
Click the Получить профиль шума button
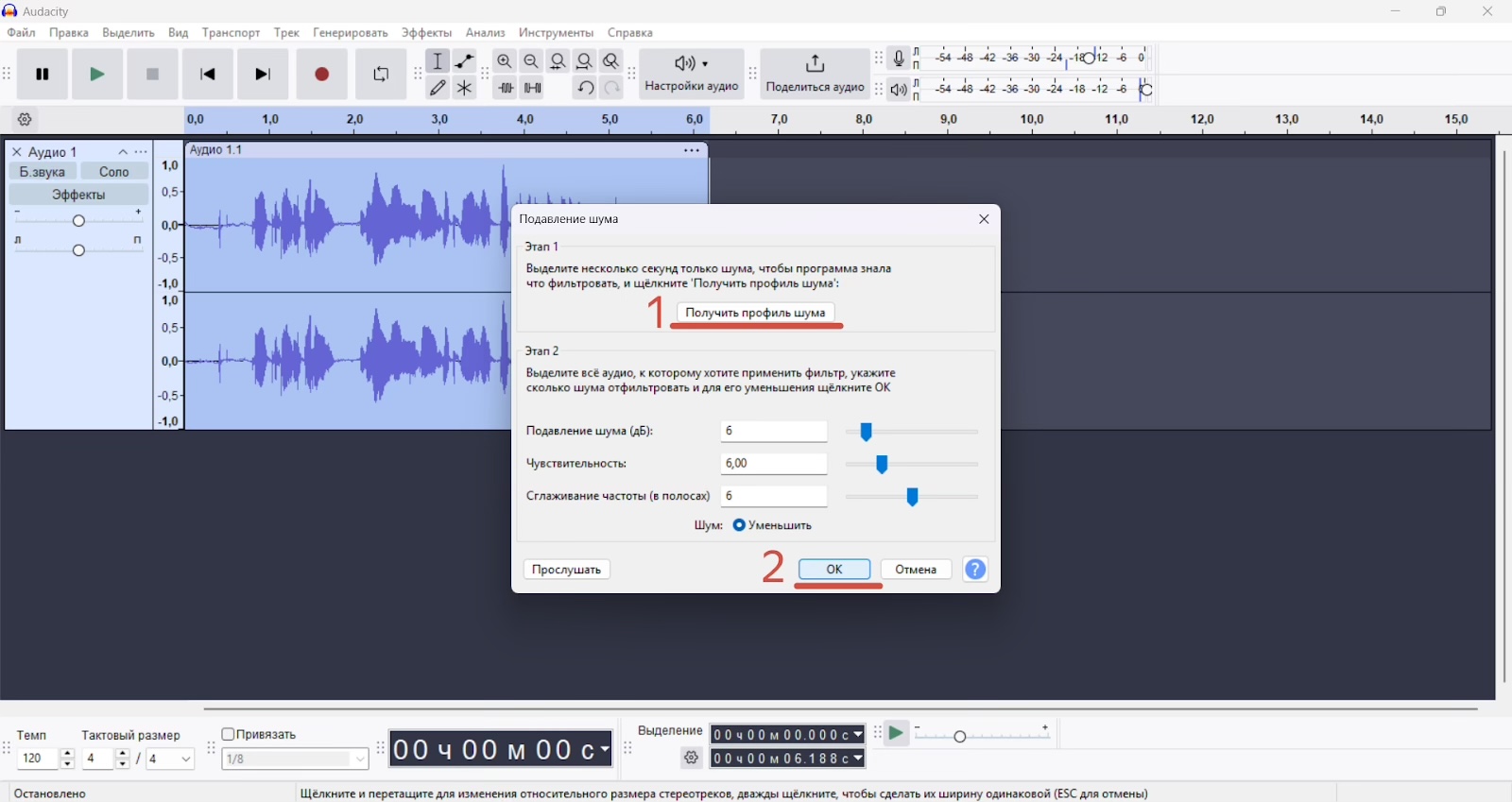(x=756, y=313)
